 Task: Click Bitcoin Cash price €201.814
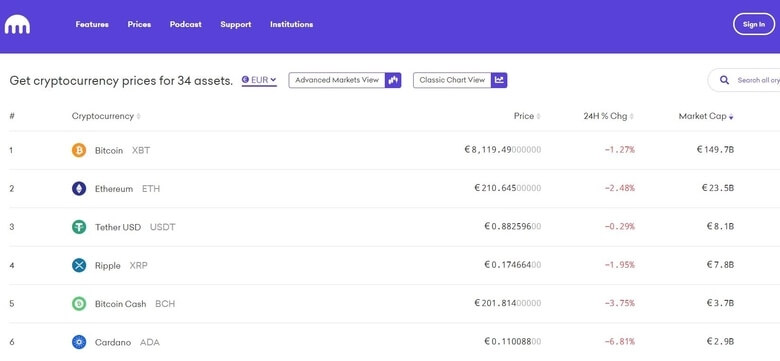tap(507, 303)
